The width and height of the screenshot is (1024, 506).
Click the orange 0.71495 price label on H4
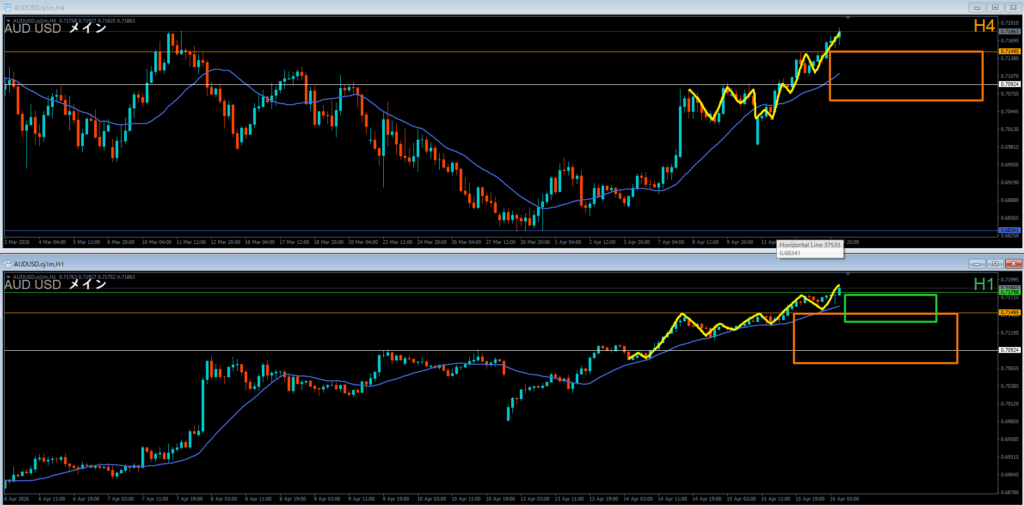[1009, 51]
